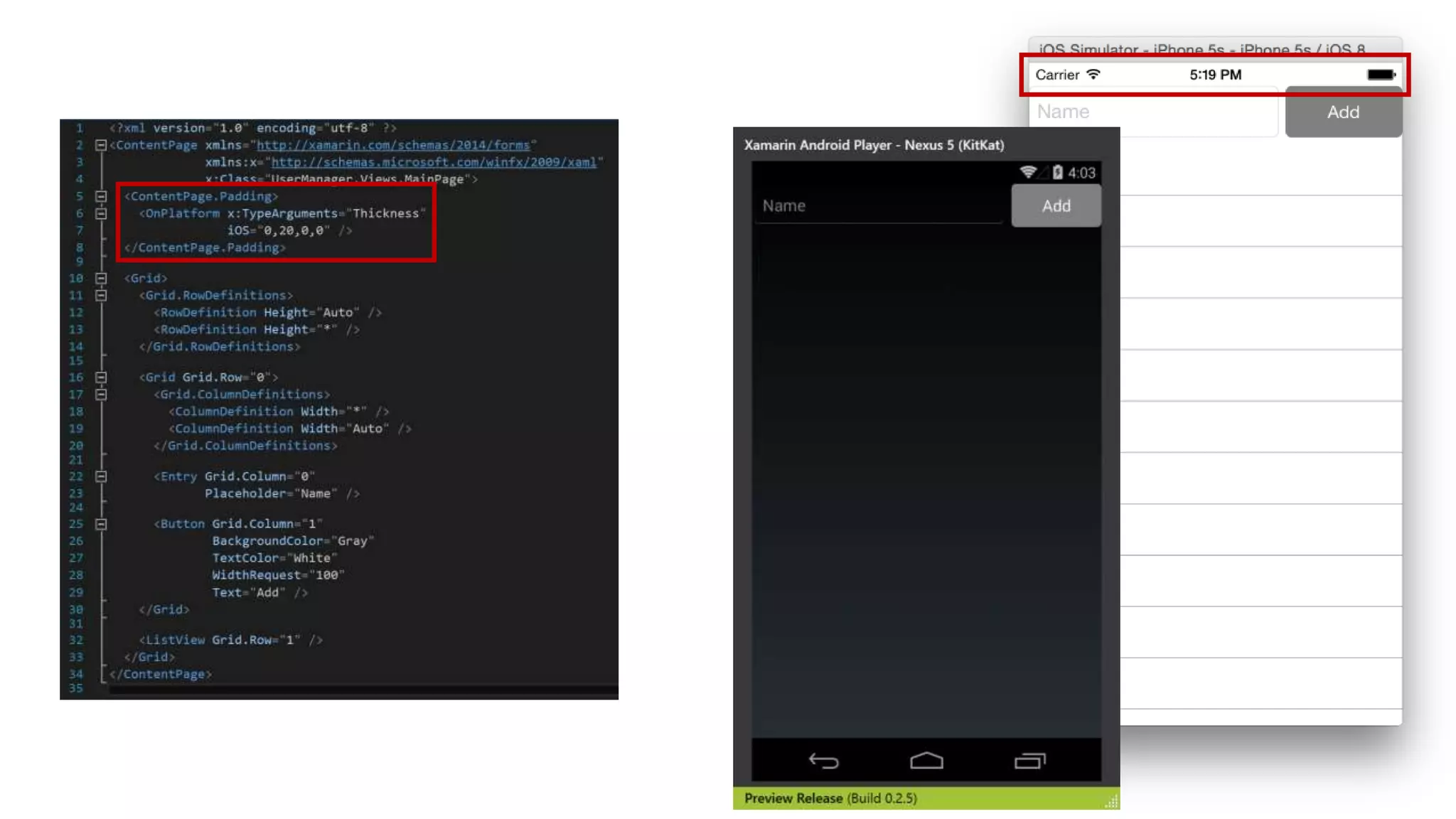
Task: Click the iOS Wi-Fi signal icon
Action: (1093, 74)
